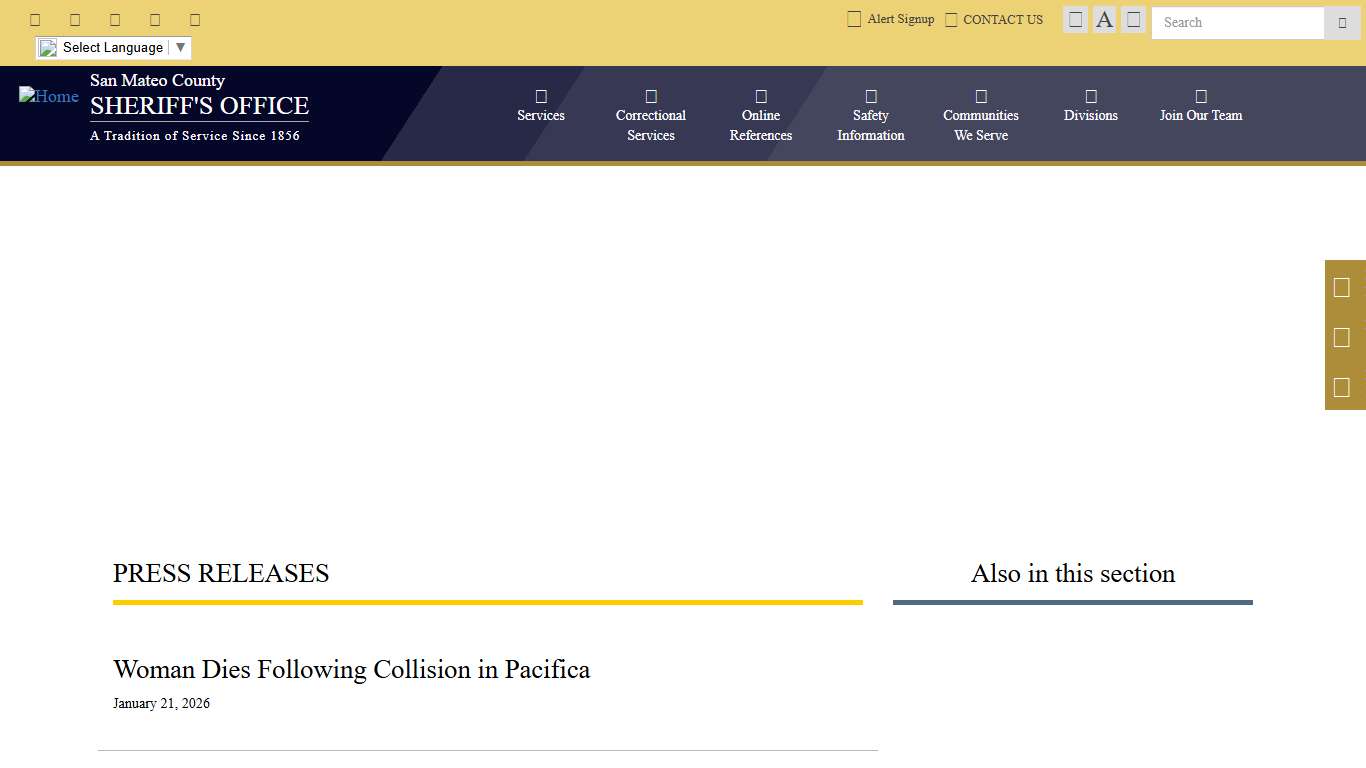Open the Woman Dies Following Collision article
This screenshot has height=768, width=1366.
pyautogui.click(x=351, y=669)
